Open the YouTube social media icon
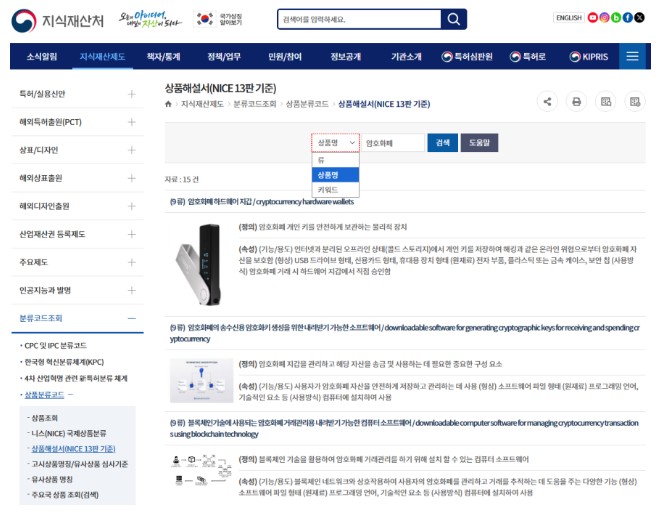Viewport: 663px width, 515px height. (x=594, y=17)
